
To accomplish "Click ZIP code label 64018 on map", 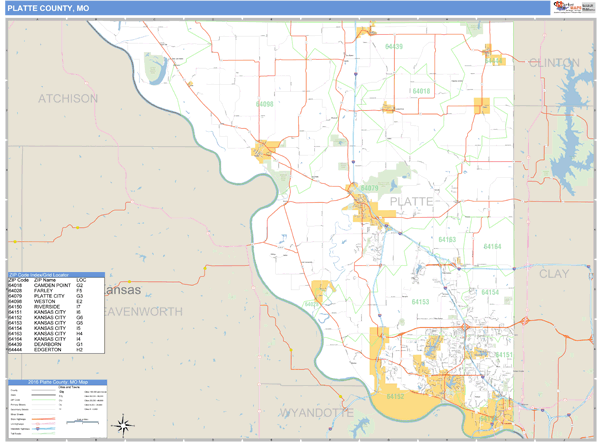I will [418, 92].
